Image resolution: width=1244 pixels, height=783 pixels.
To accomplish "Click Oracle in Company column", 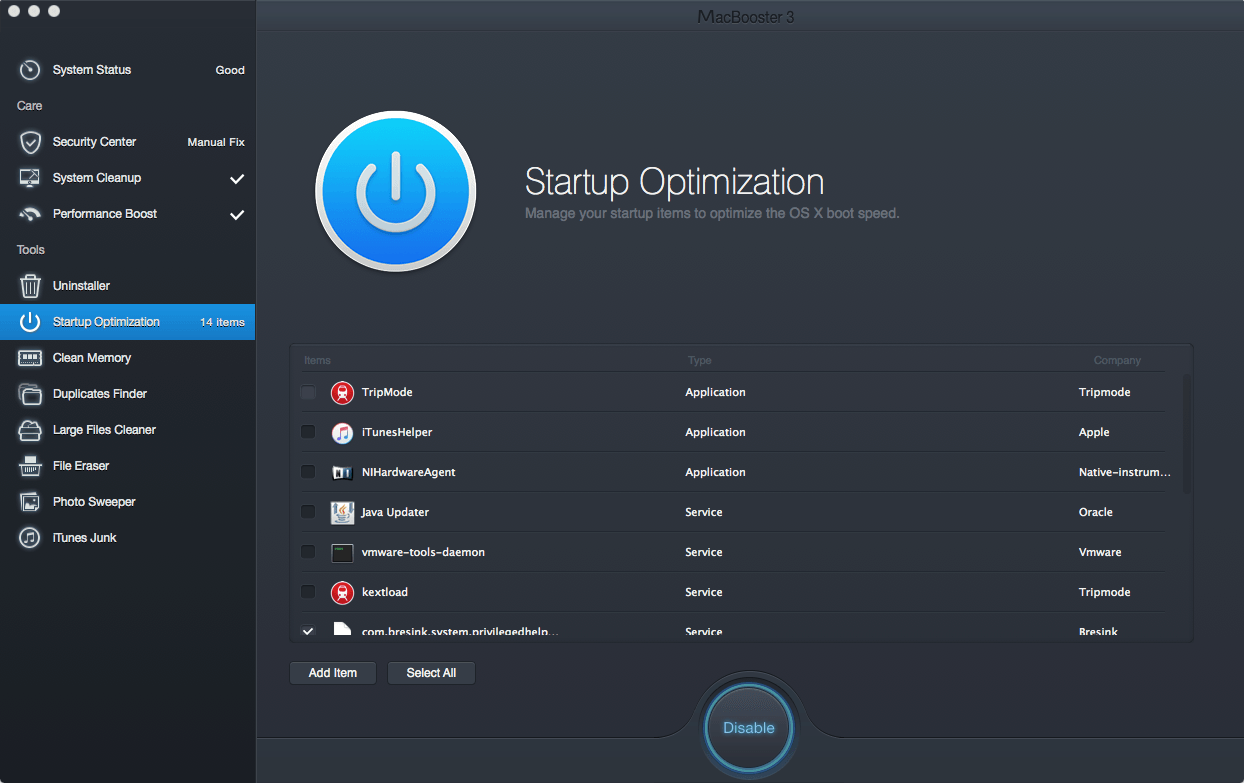I will pos(1096,512).
